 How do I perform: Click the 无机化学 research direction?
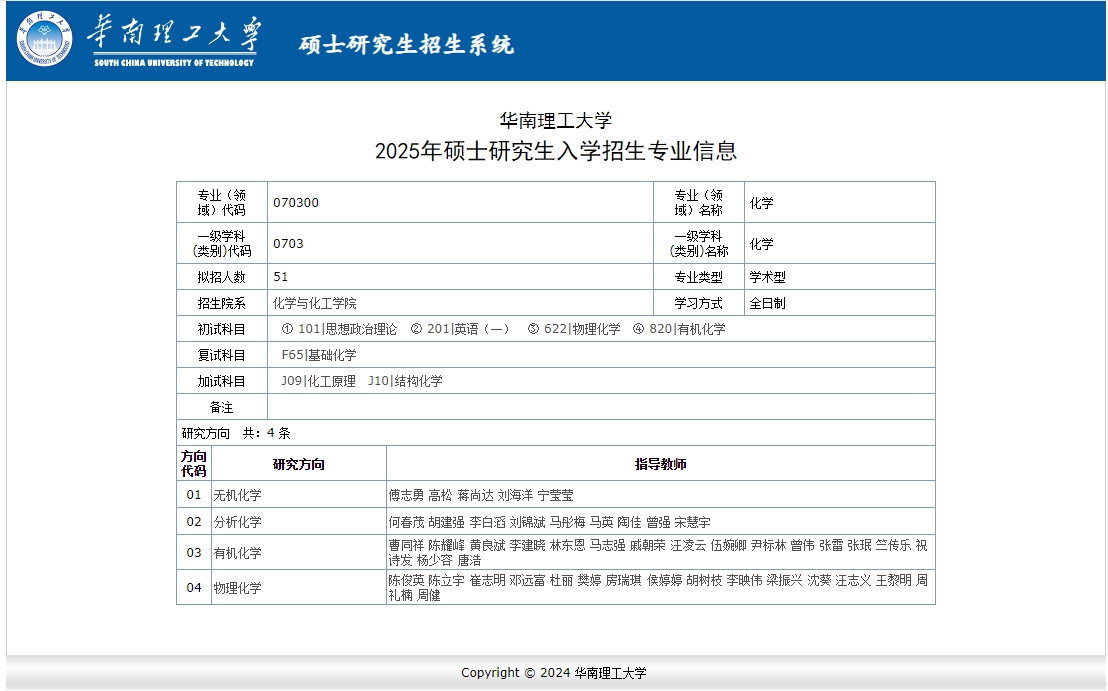(x=237, y=495)
